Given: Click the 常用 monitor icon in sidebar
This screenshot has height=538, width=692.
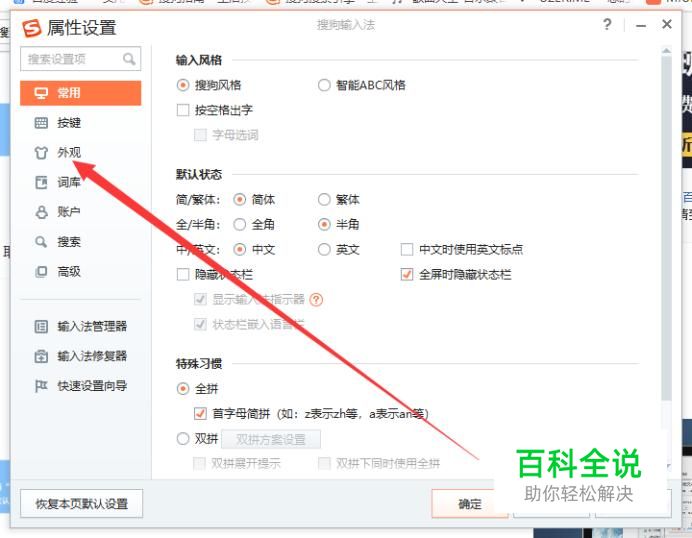Looking at the screenshot, I should (x=41, y=93).
